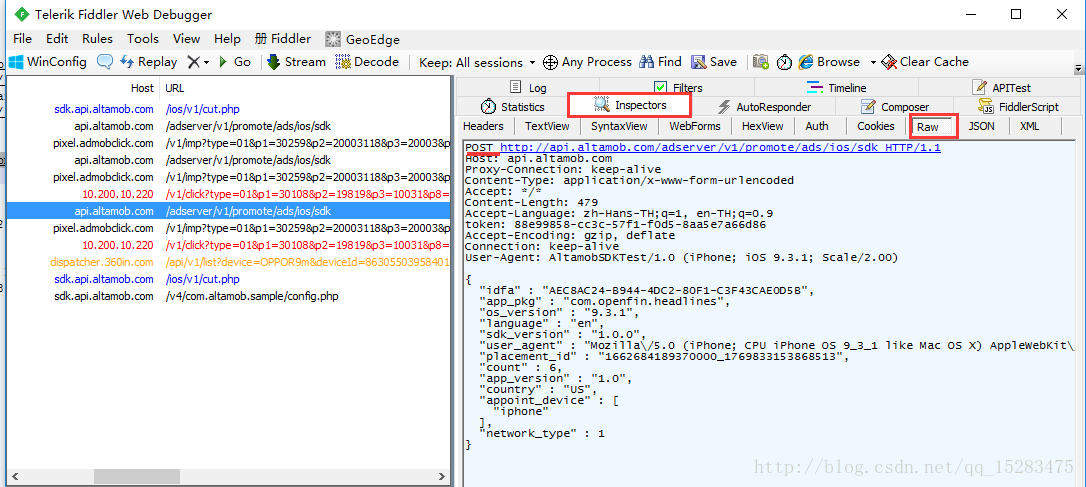Switch to the Inspectors tab
Image resolution: width=1086 pixels, height=487 pixels.
point(630,105)
